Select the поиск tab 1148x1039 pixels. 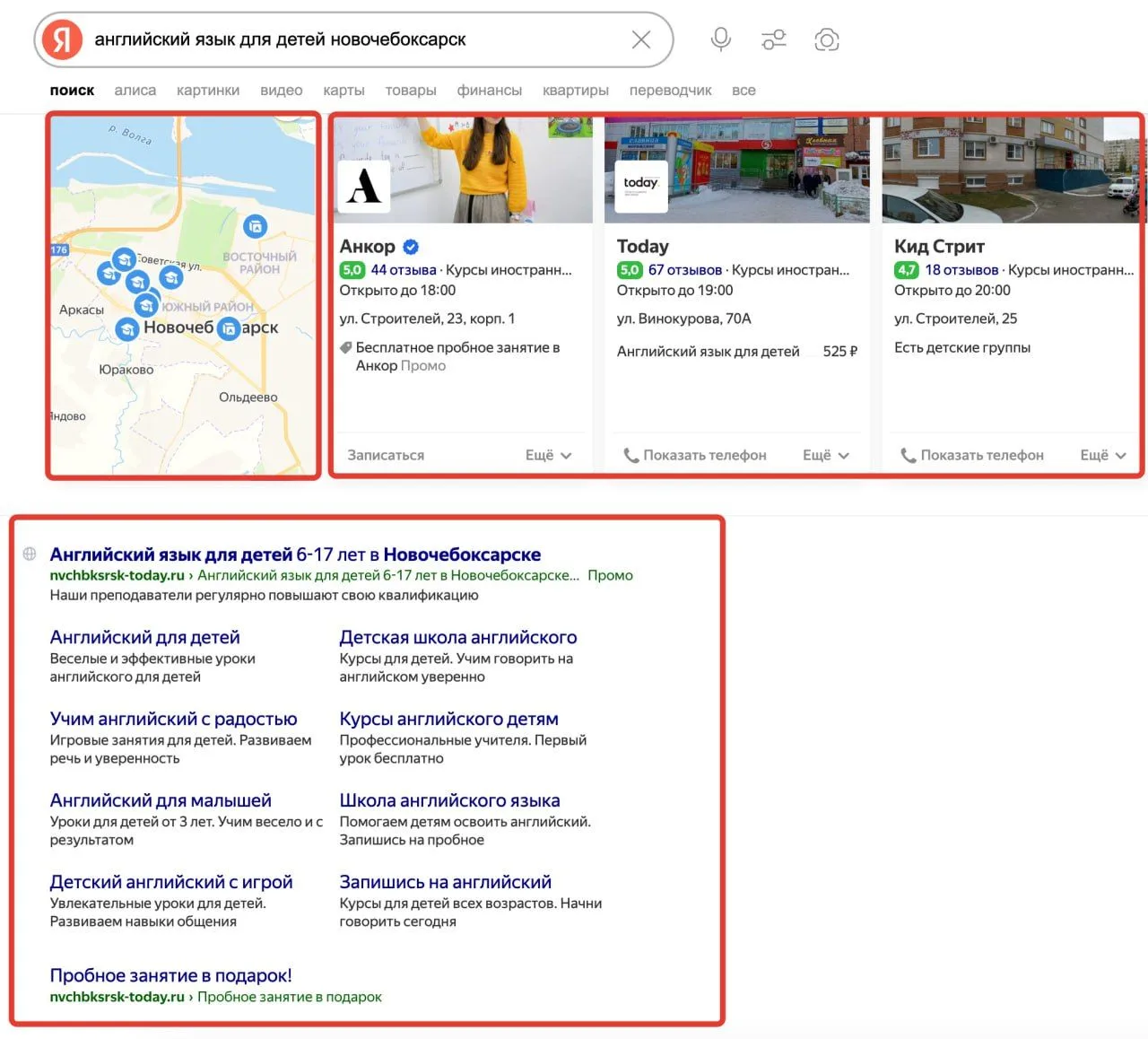(72, 90)
